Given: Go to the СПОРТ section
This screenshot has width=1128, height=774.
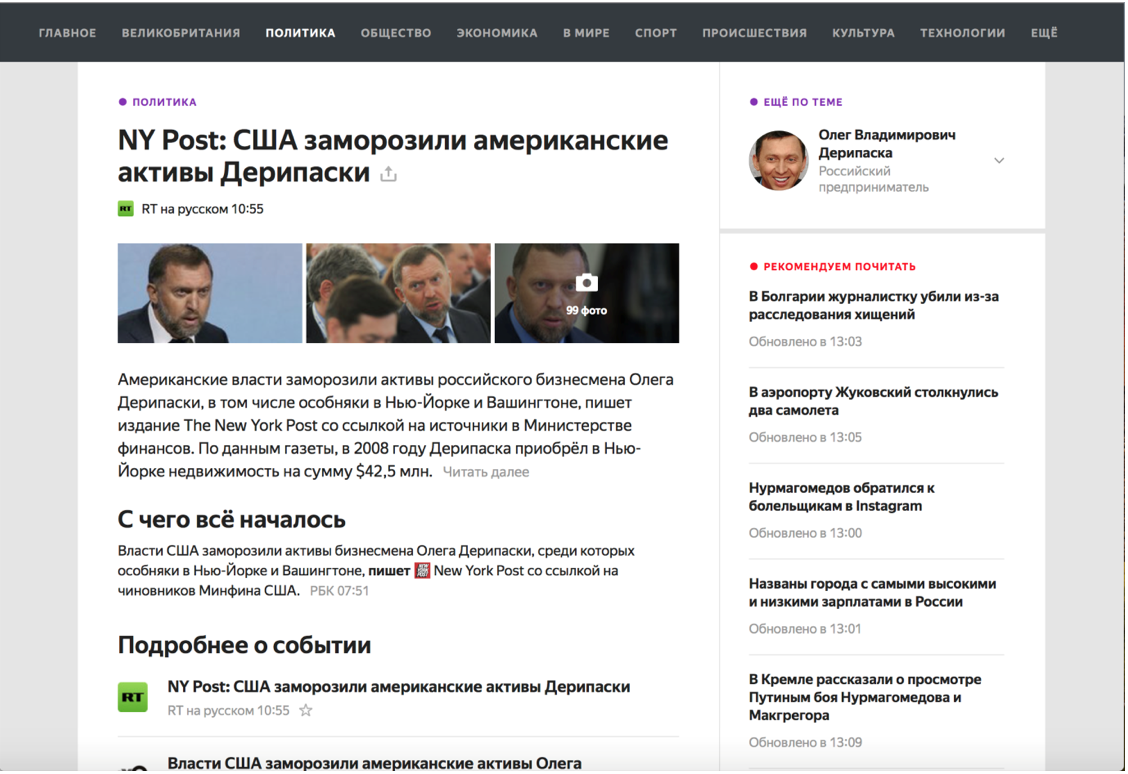Looking at the screenshot, I should point(655,33).
